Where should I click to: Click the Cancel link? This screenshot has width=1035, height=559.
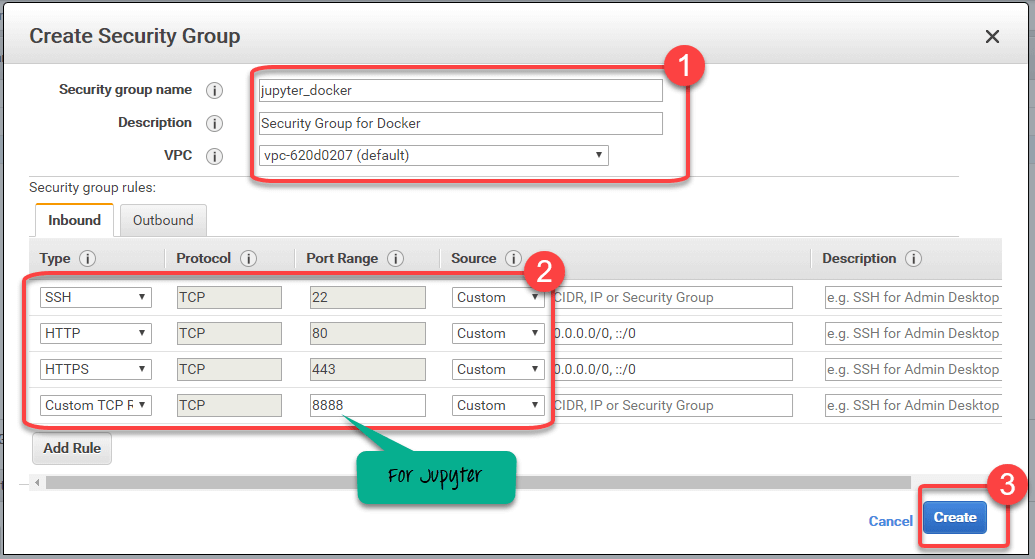click(890, 521)
